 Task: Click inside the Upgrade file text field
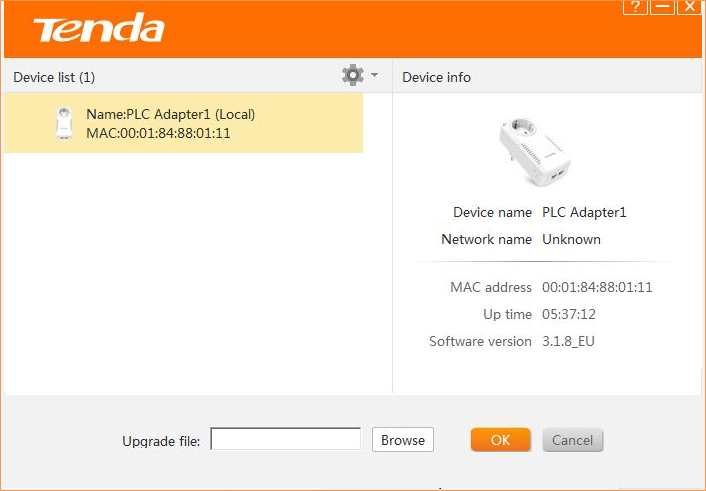tap(285, 439)
